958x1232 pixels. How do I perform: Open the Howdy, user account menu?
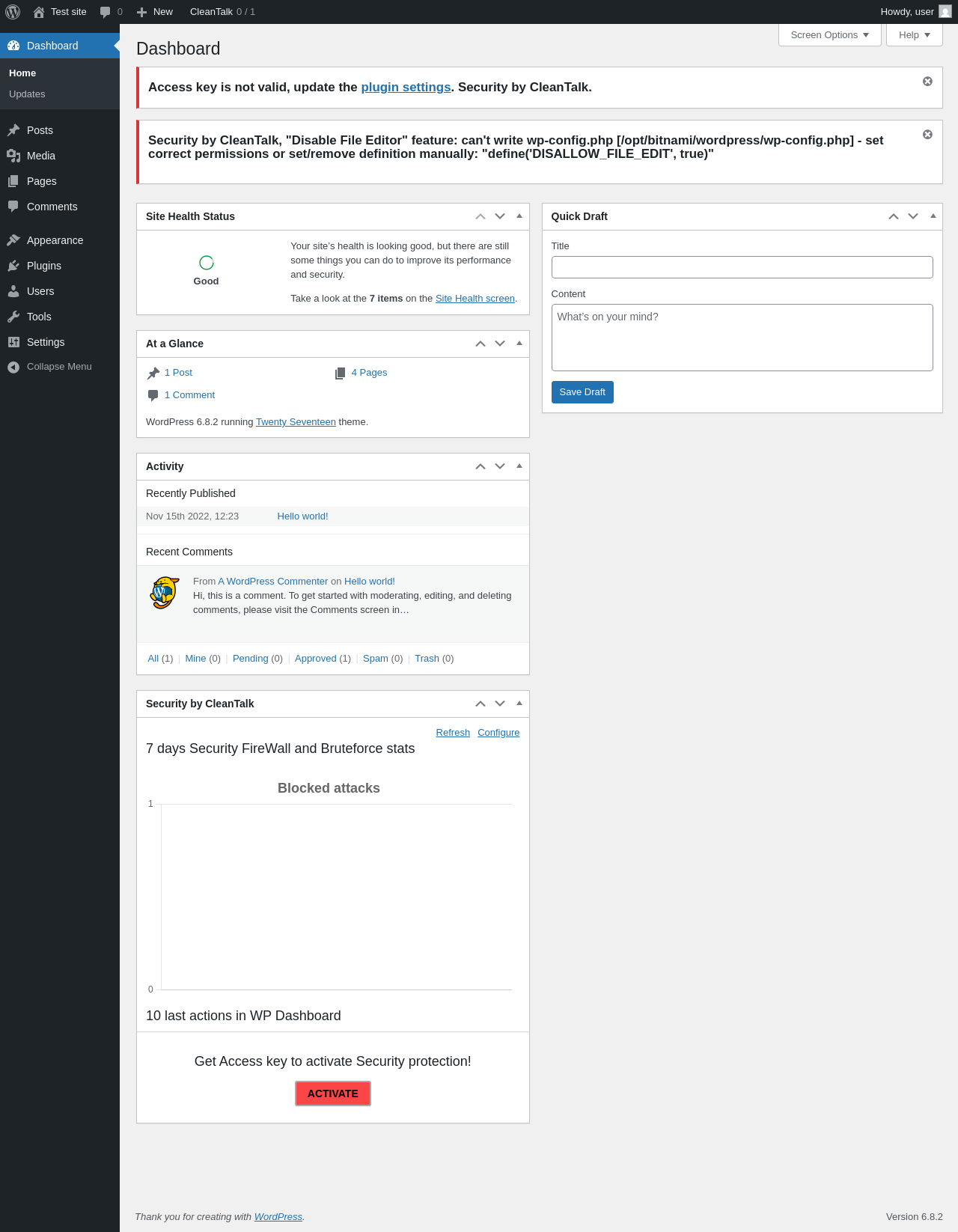(x=915, y=12)
